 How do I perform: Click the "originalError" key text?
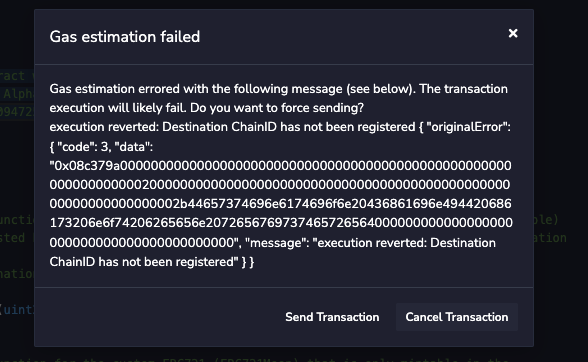coord(468,127)
